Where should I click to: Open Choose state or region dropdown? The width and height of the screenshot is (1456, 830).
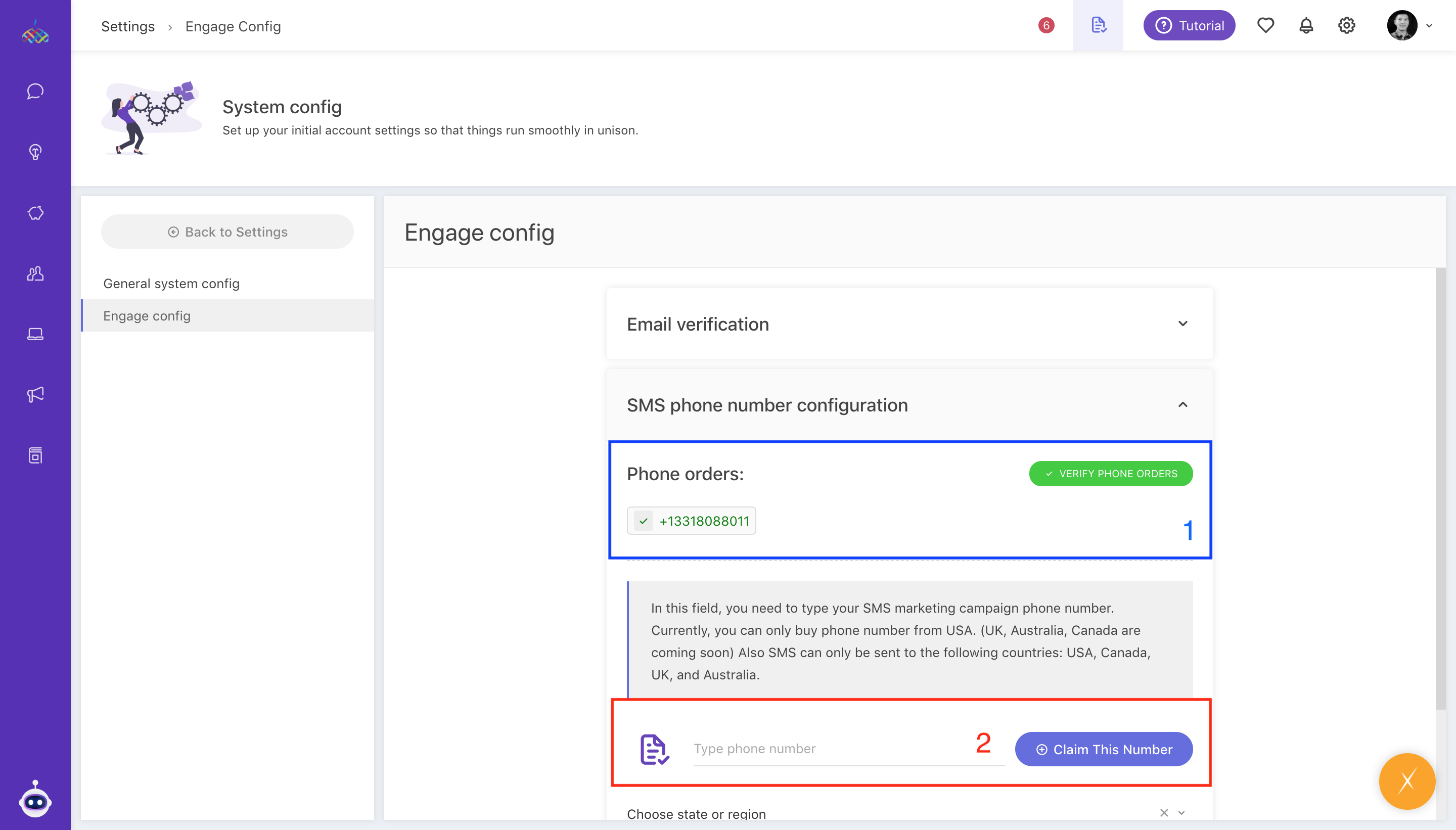909,813
